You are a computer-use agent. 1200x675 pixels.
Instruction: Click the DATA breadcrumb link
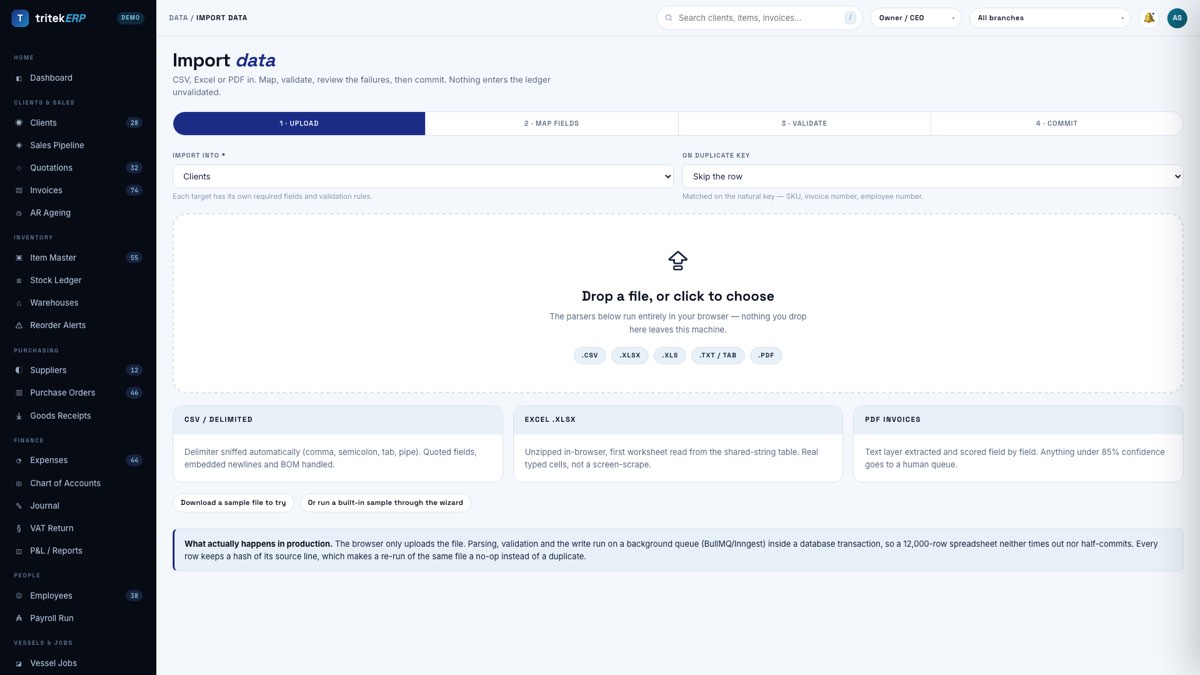pyautogui.click(x=178, y=18)
